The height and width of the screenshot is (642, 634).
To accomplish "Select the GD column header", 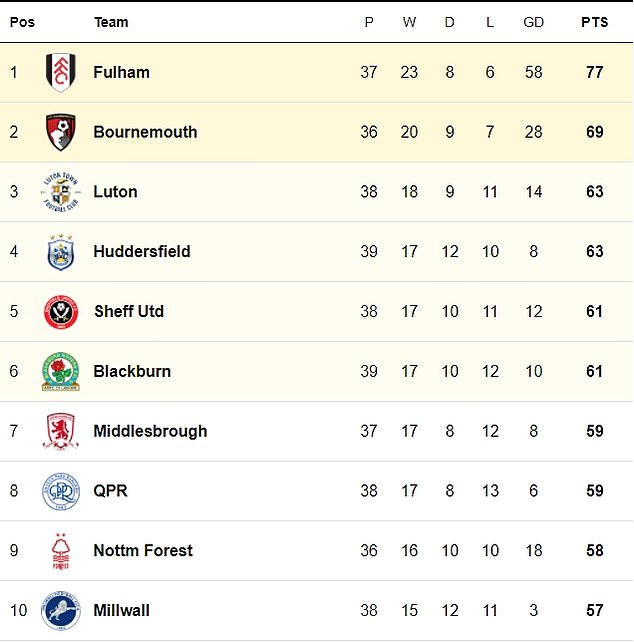I will point(533,22).
